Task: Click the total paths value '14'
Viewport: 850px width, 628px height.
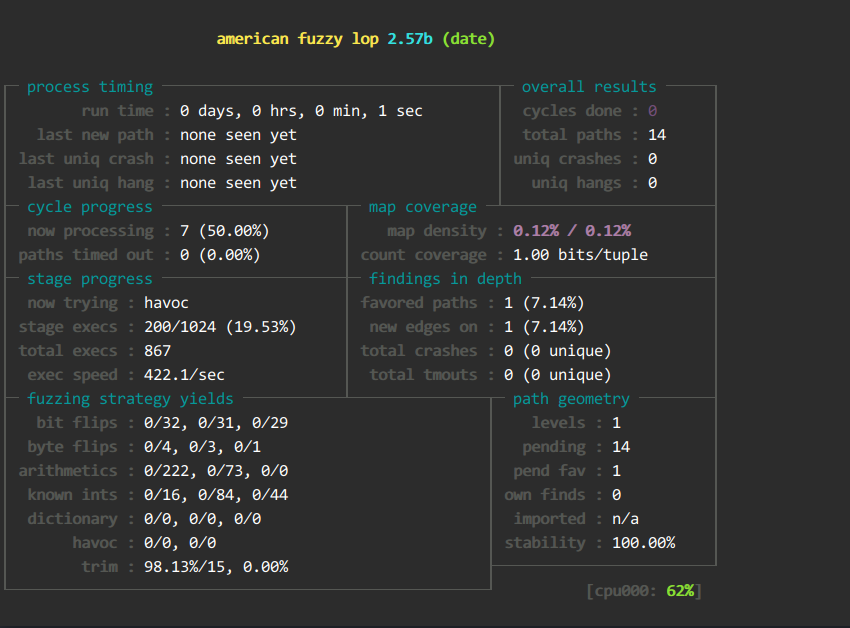Action: point(656,134)
